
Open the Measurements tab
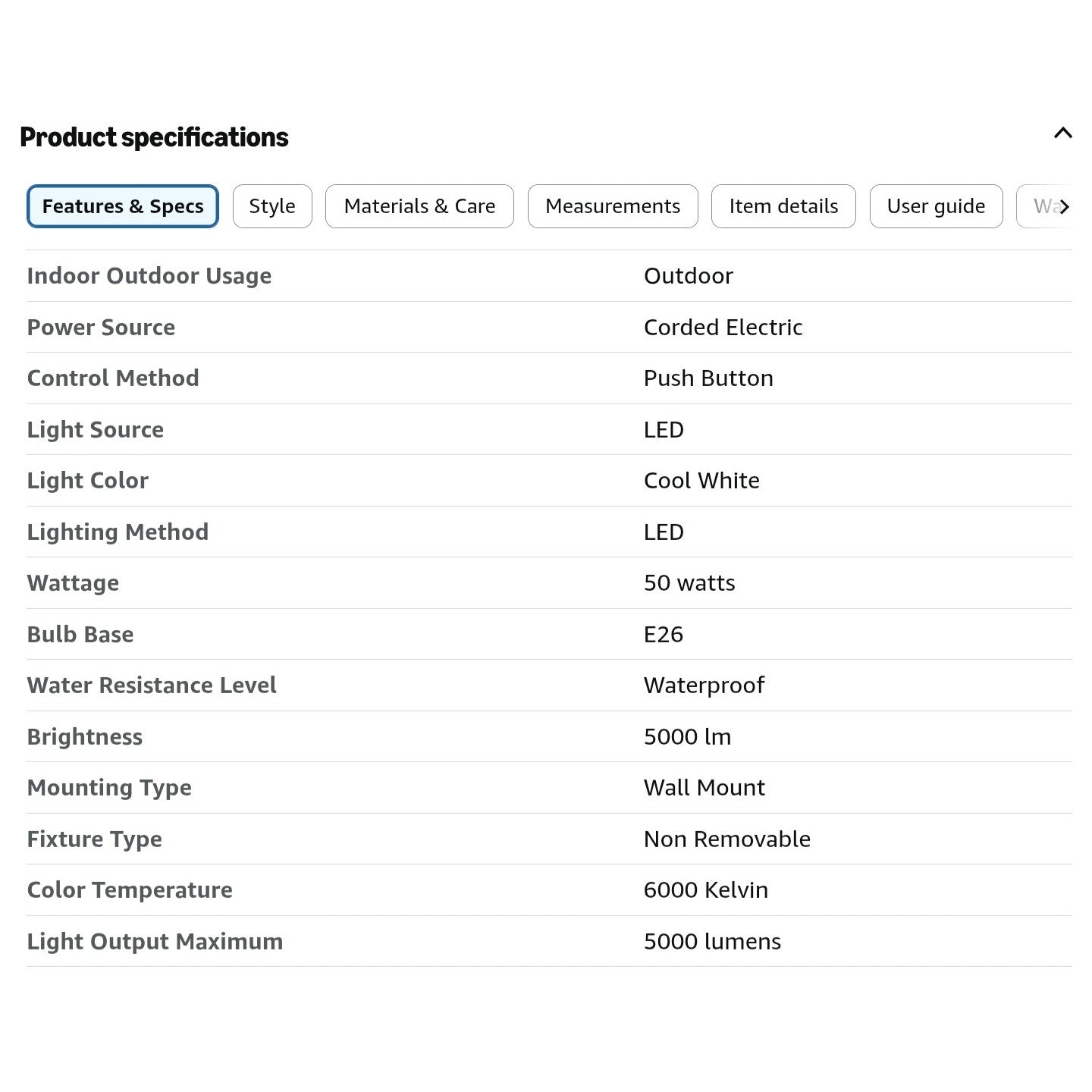tap(613, 206)
